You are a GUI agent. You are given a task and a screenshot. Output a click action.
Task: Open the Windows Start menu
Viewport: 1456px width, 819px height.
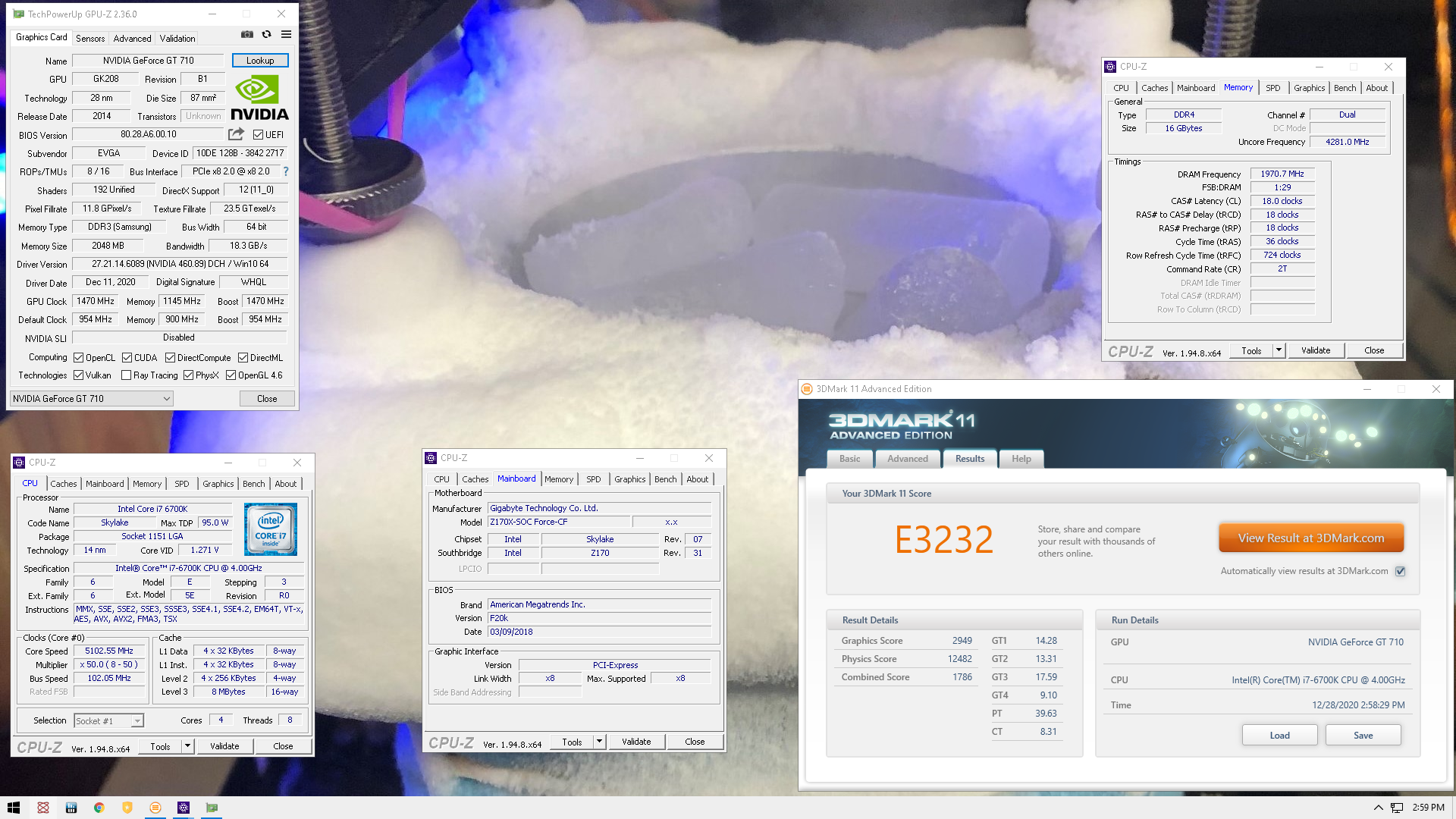click(13, 808)
